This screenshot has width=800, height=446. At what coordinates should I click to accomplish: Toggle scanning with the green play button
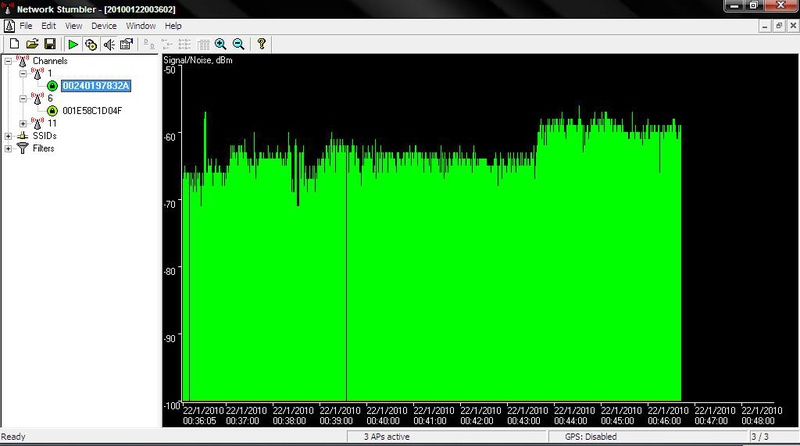pyautogui.click(x=73, y=44)
